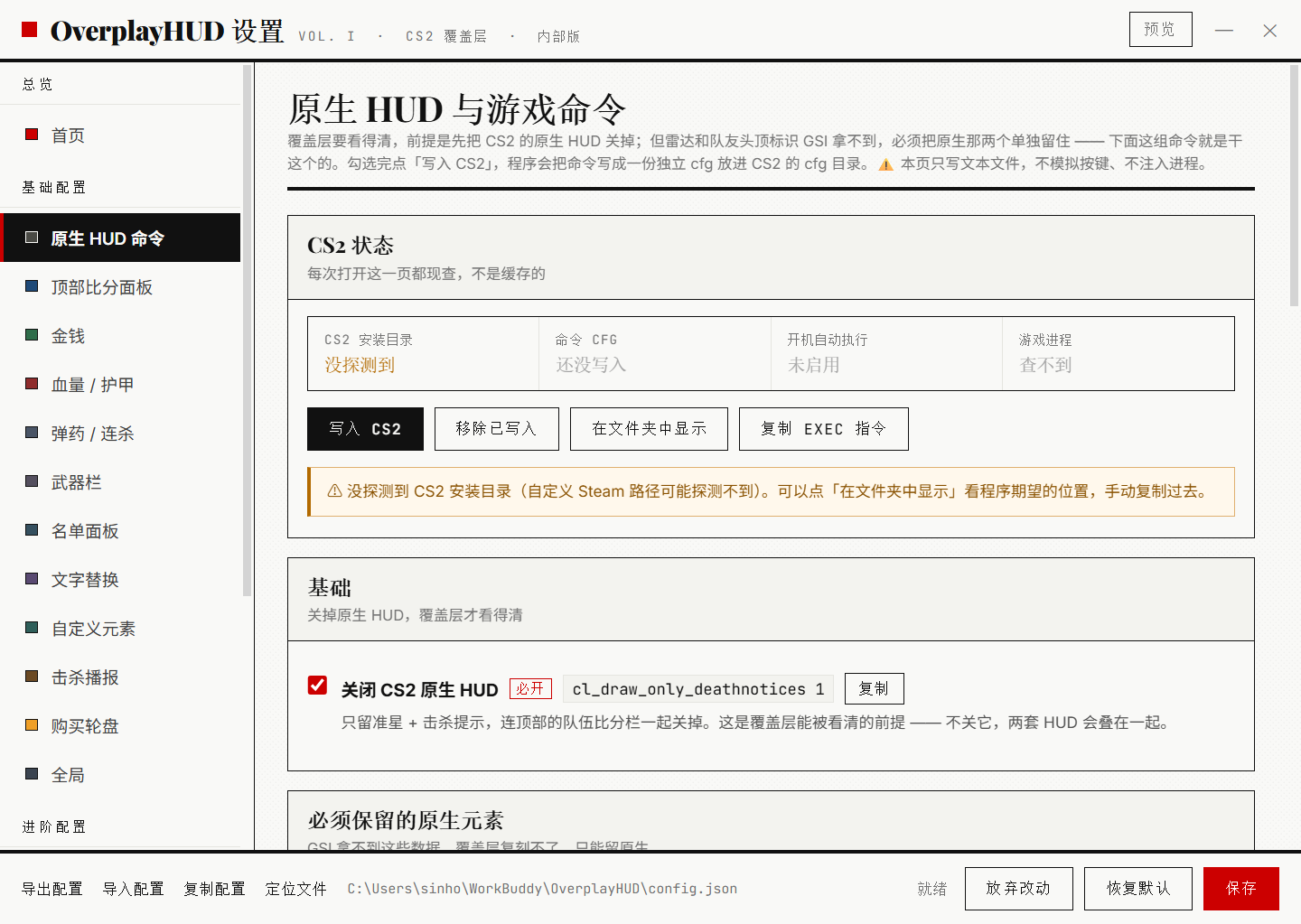Click the 必开 tag
The image size is (1301, 924).
pos(530,689)
